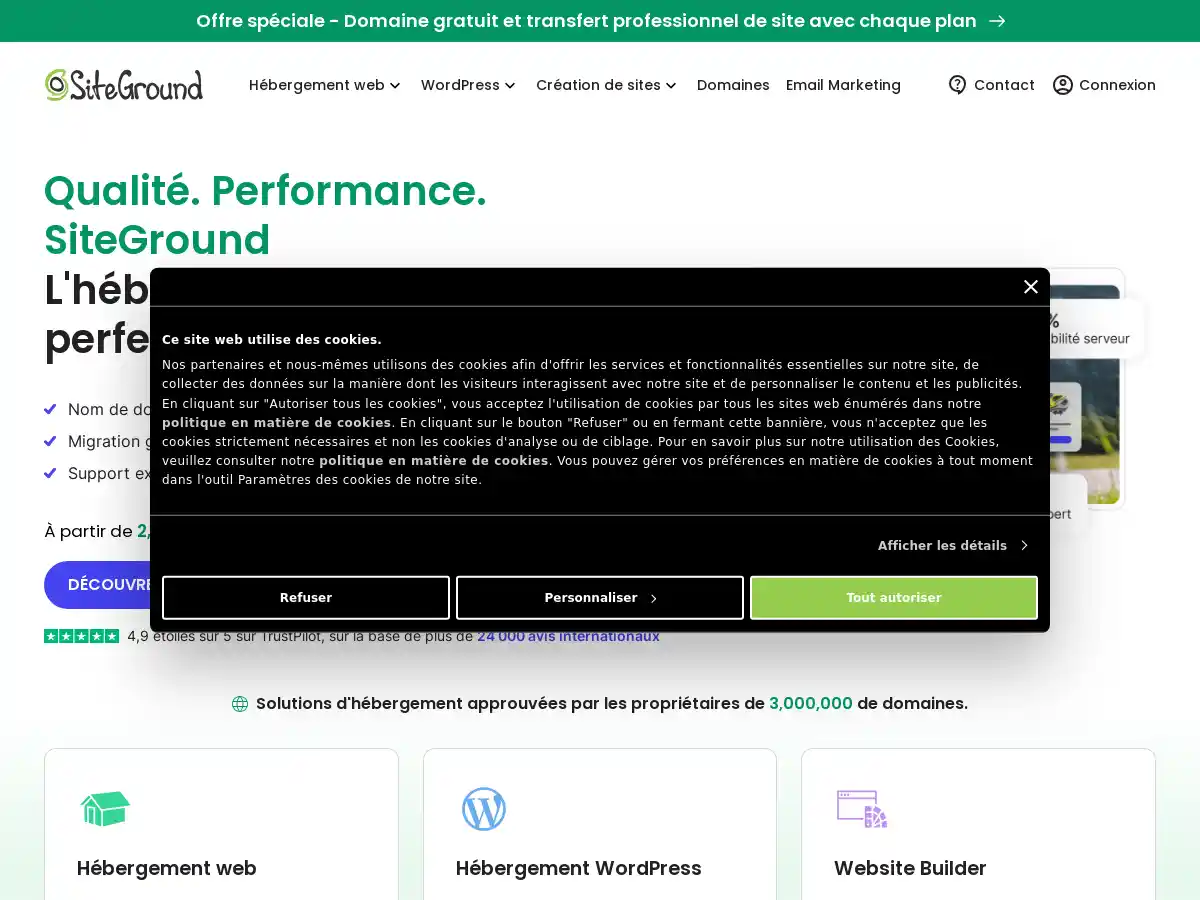Click the arrow in the special offer banner
1200x900 pixels.
pos(997,21)
